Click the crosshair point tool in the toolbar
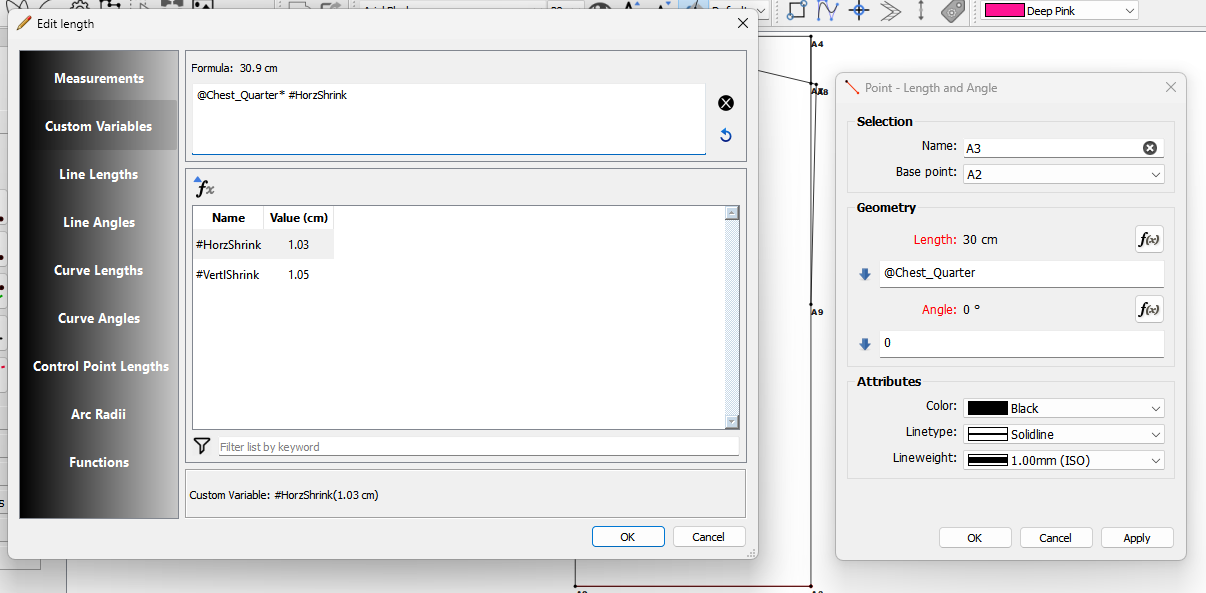Screen dimensions: 1206x593 [858, 11]
